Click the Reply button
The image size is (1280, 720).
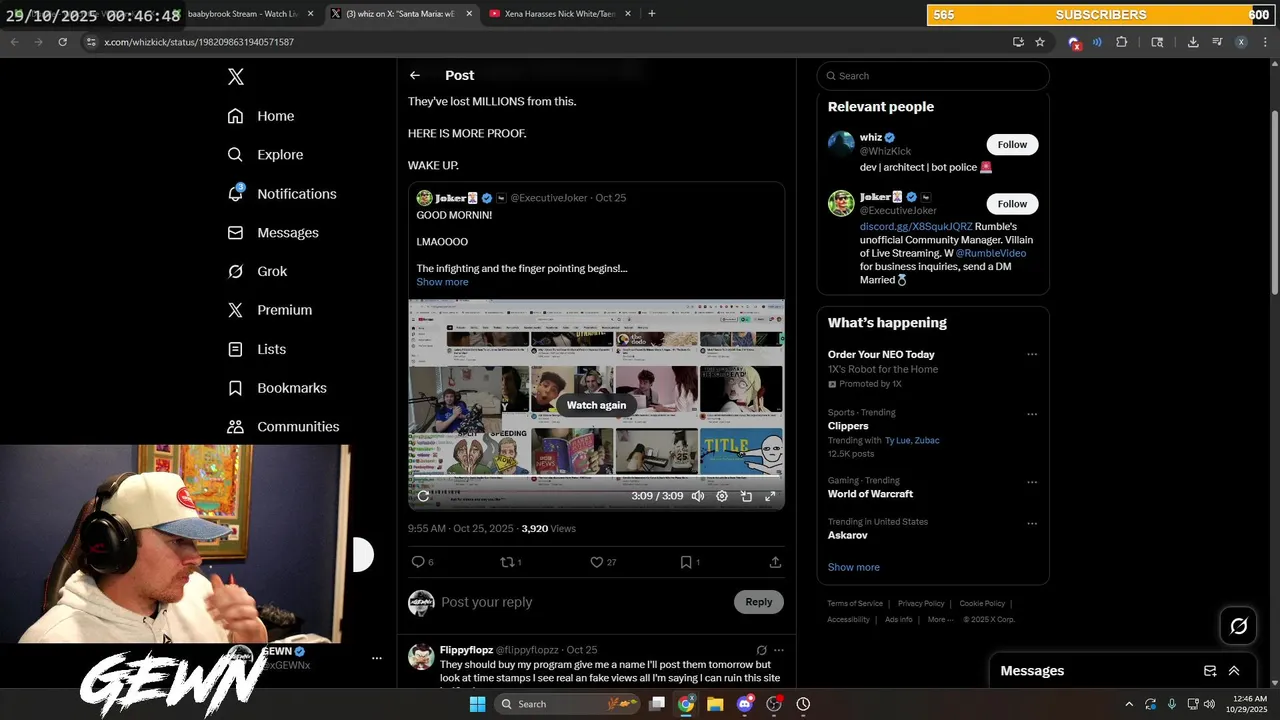759,602
